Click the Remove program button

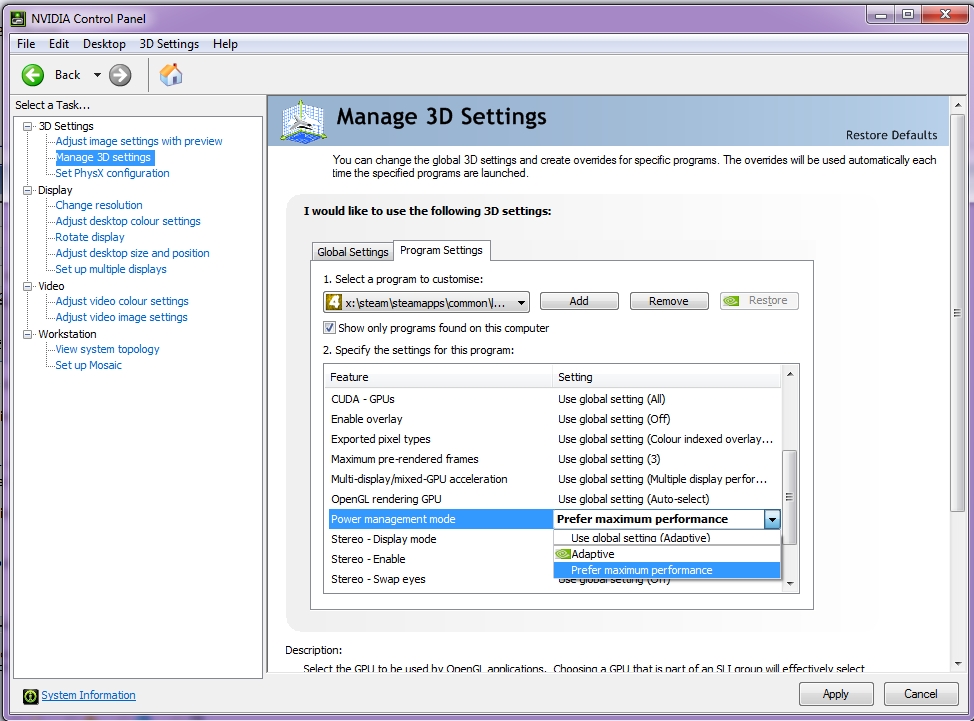(669, 301)
